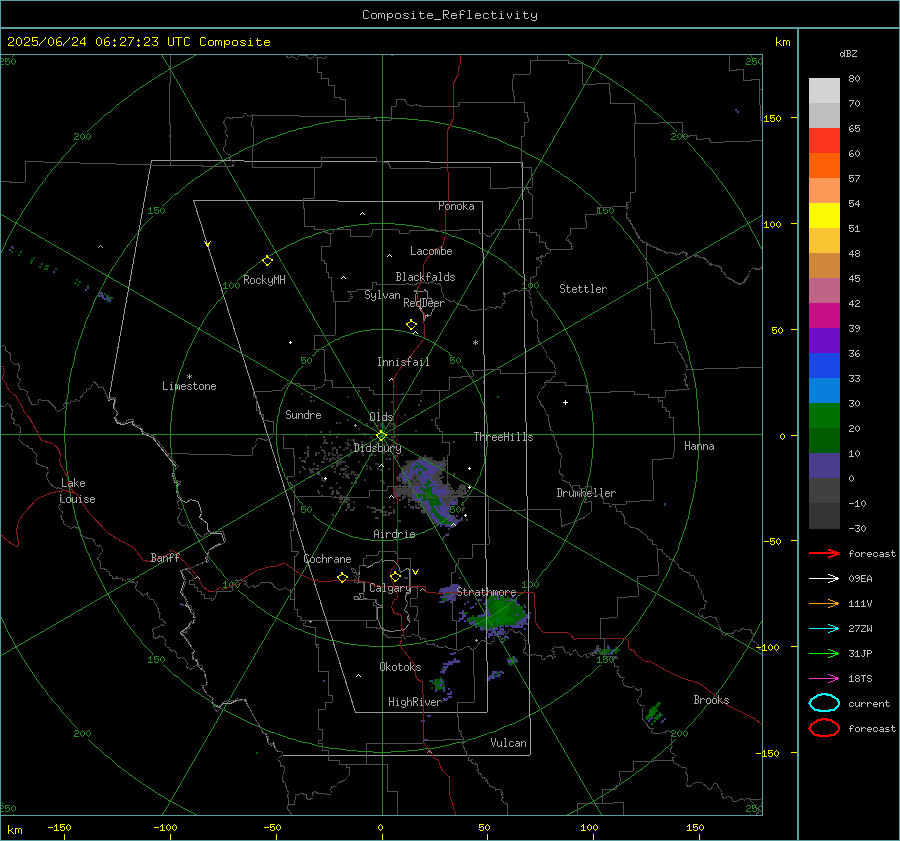Click the green radar echo below Strathmore
The image size is (900, 841).
pyautogui.click(x=498, y=615)
